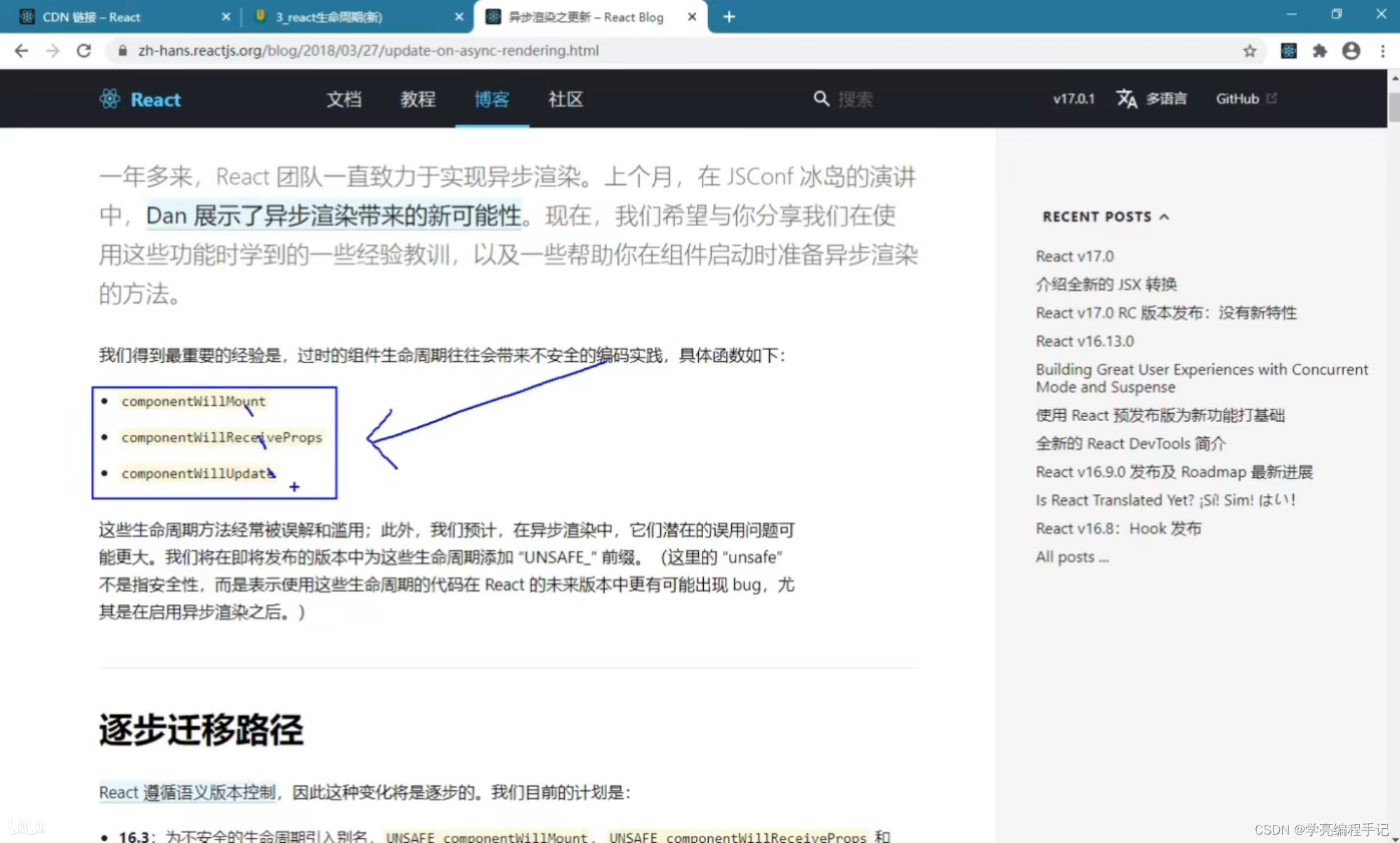
Task: Open the 教程 nav item
Action: coord(418,99)
